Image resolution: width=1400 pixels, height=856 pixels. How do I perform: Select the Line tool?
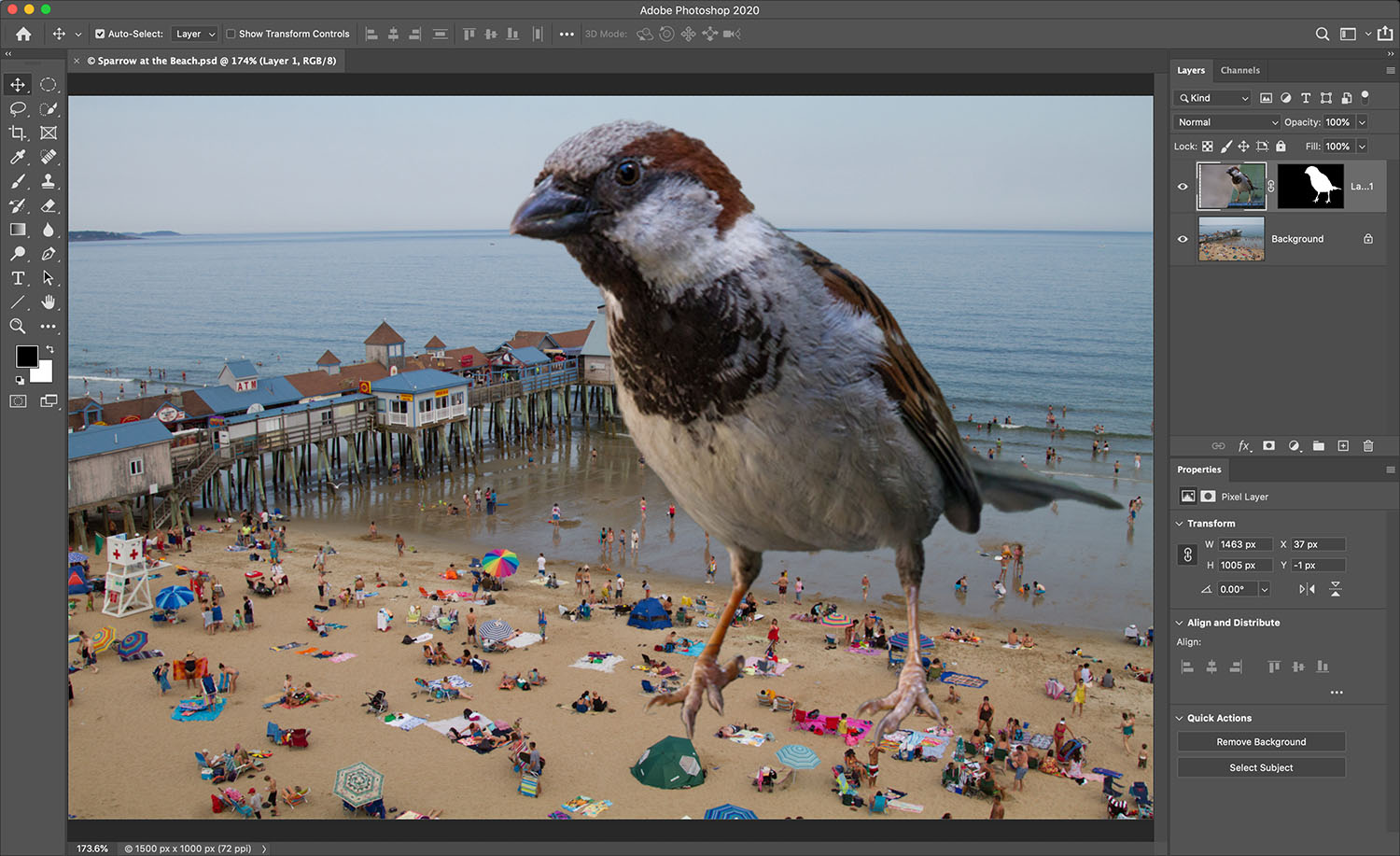coord(18,302)
